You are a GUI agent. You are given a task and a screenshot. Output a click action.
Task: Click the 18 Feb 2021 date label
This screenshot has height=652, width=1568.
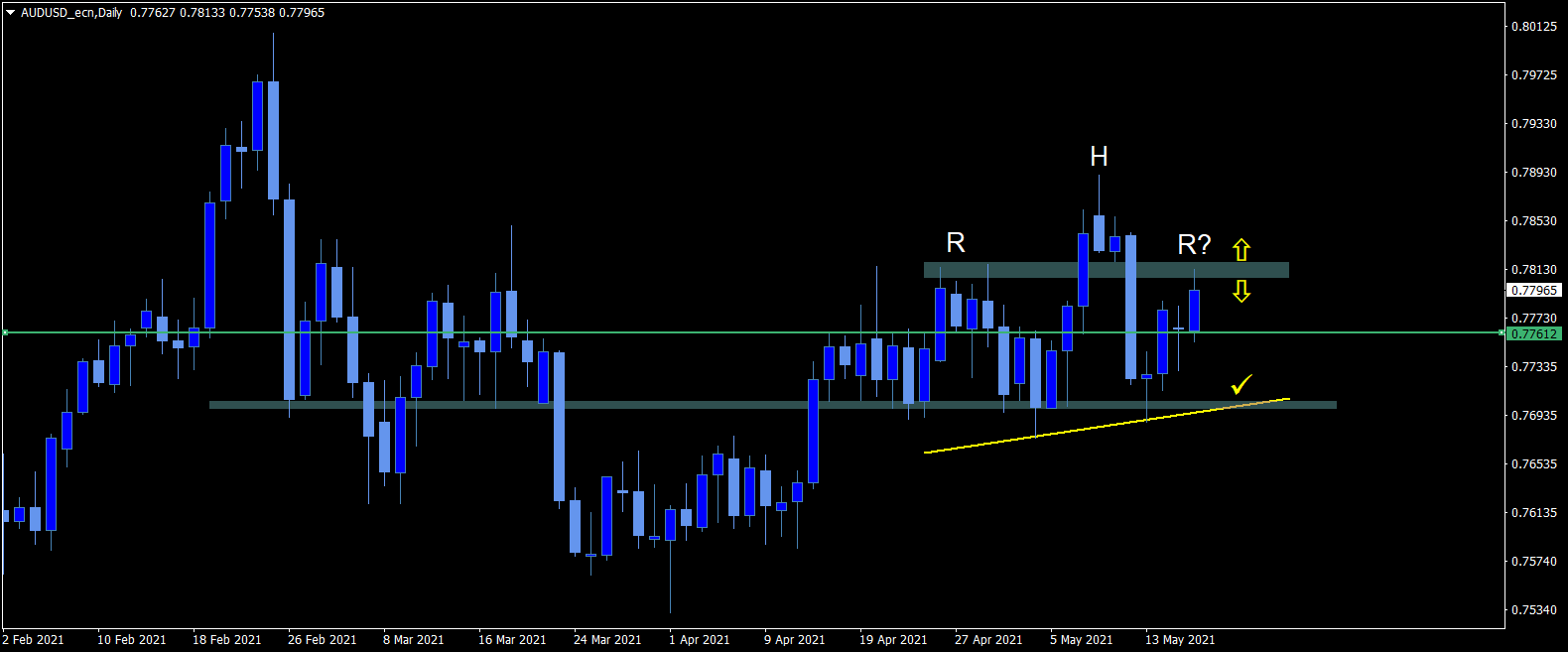tap(227, 640)
